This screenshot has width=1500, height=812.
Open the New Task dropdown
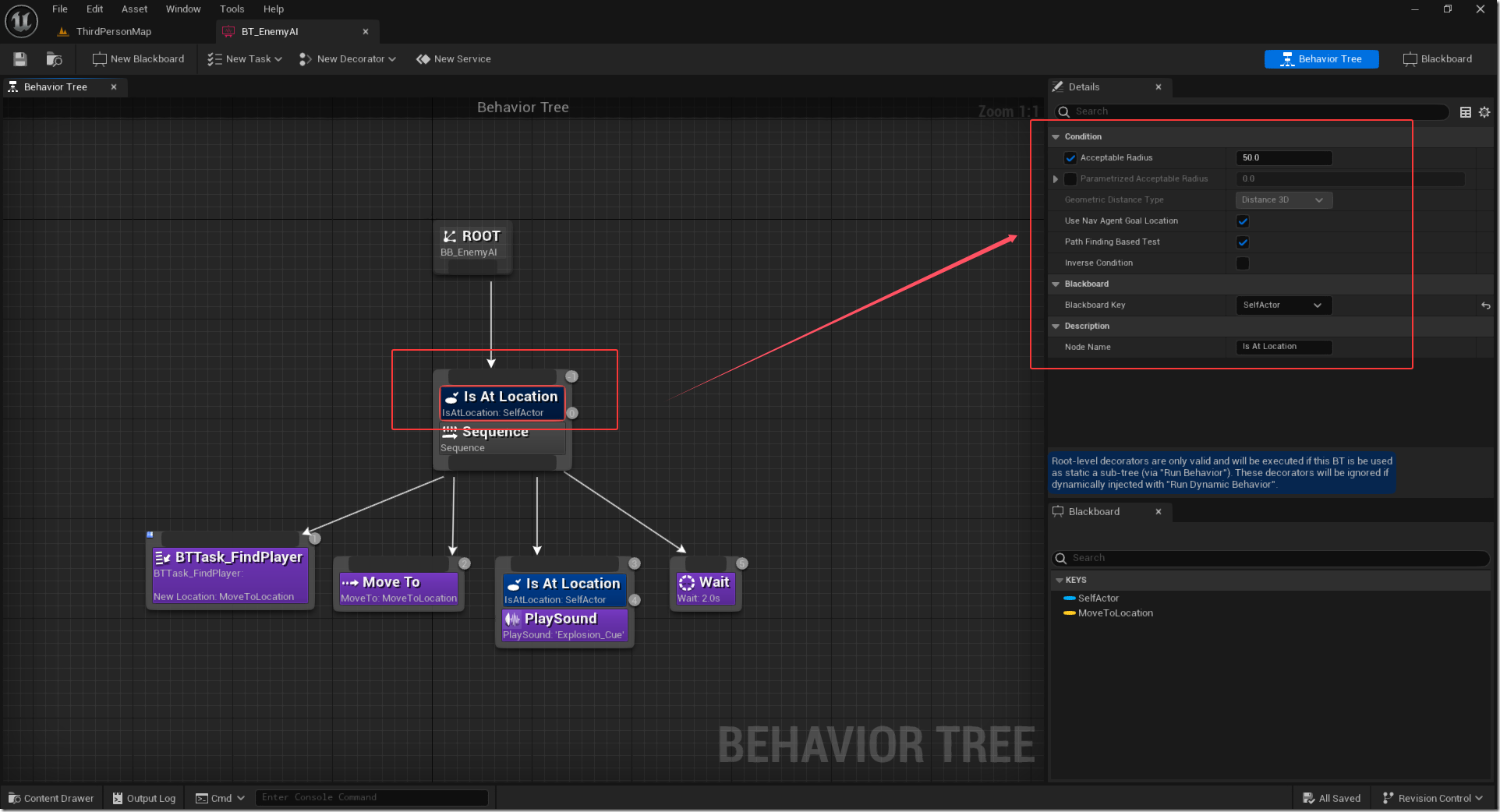click(x=245, y=59)
